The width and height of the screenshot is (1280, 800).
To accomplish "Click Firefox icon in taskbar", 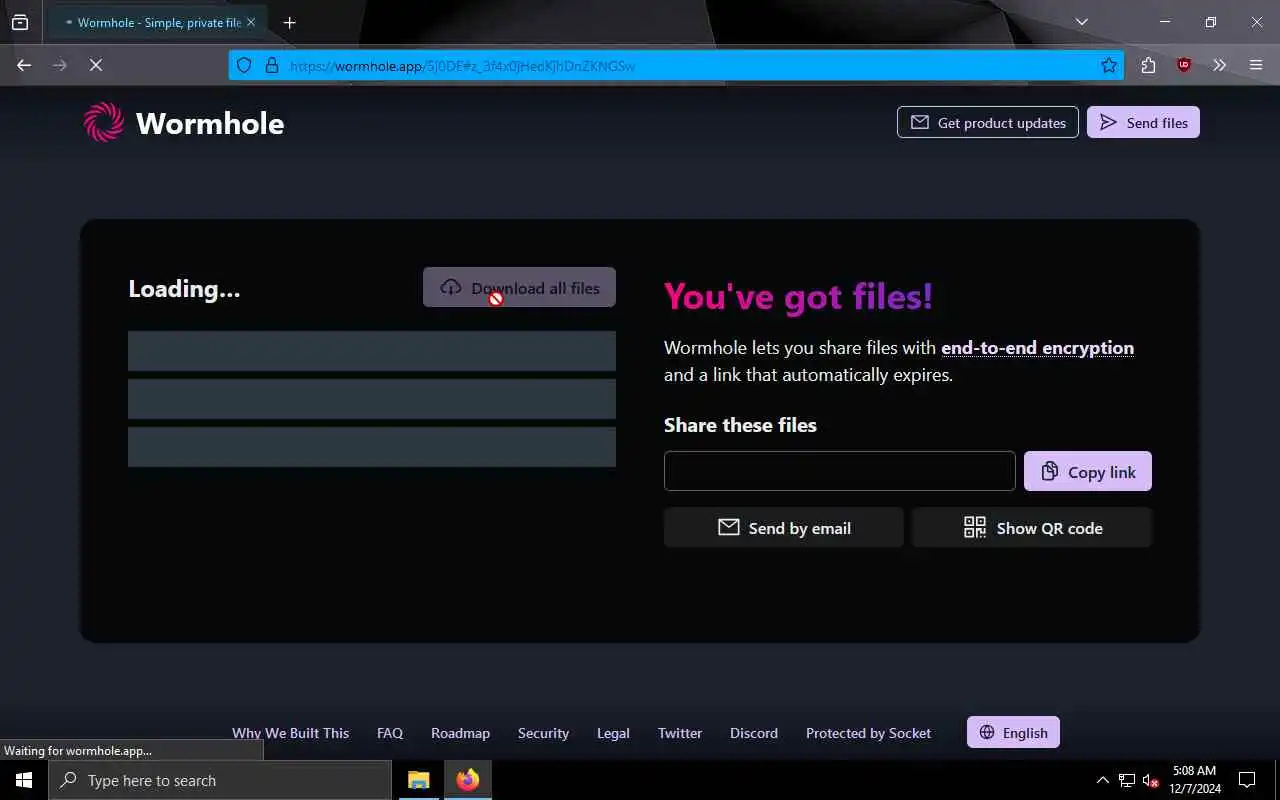I will 468,780.
